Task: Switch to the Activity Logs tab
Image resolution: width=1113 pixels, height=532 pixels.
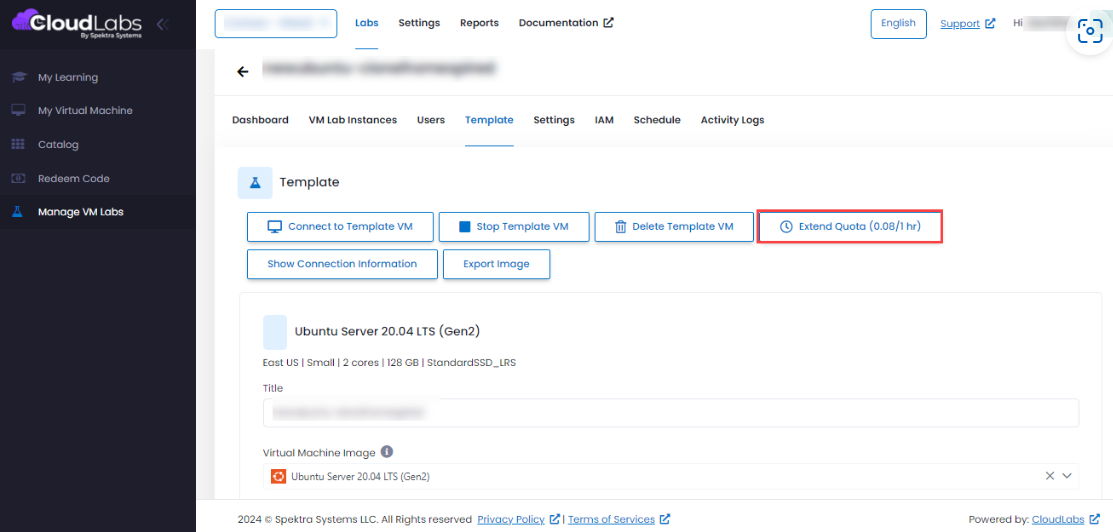Action: pyautogui.click(x=733, y=120)
